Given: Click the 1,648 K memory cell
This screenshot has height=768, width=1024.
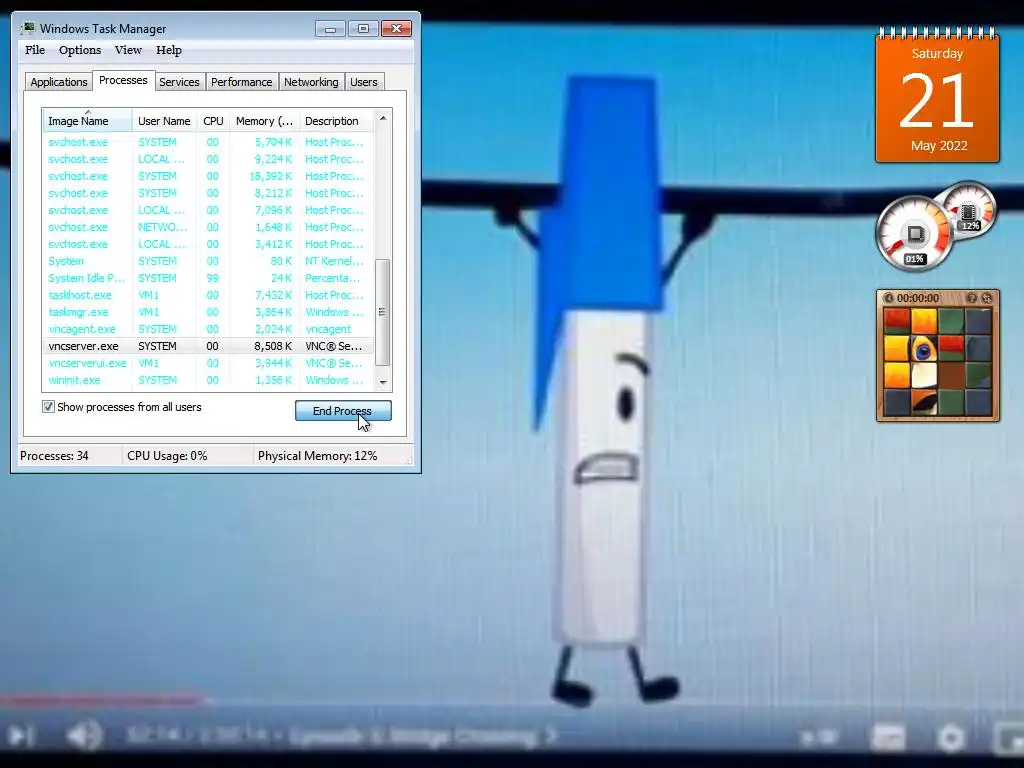Looking at the screenshot, I should coord(274,227).
